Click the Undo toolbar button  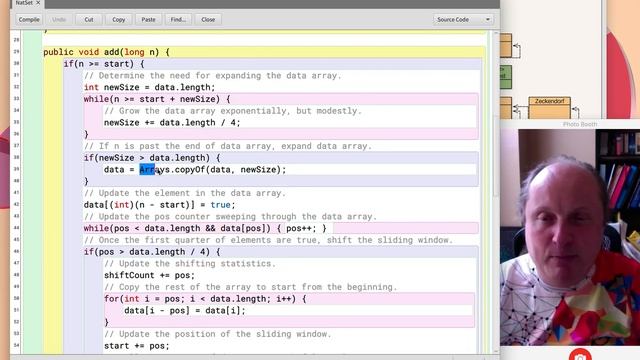pos(59,19)
